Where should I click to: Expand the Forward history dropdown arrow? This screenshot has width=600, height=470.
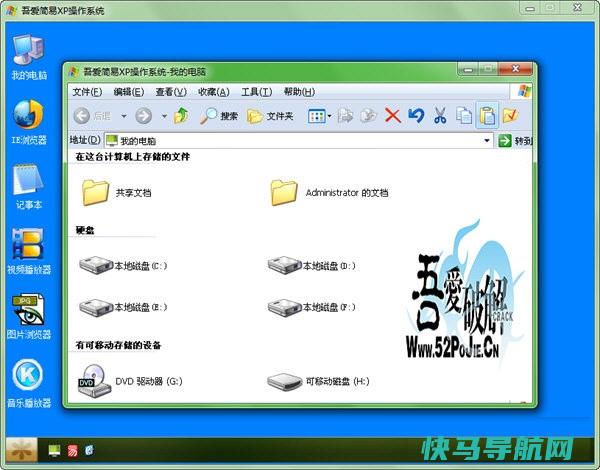(x=164, y=116)
